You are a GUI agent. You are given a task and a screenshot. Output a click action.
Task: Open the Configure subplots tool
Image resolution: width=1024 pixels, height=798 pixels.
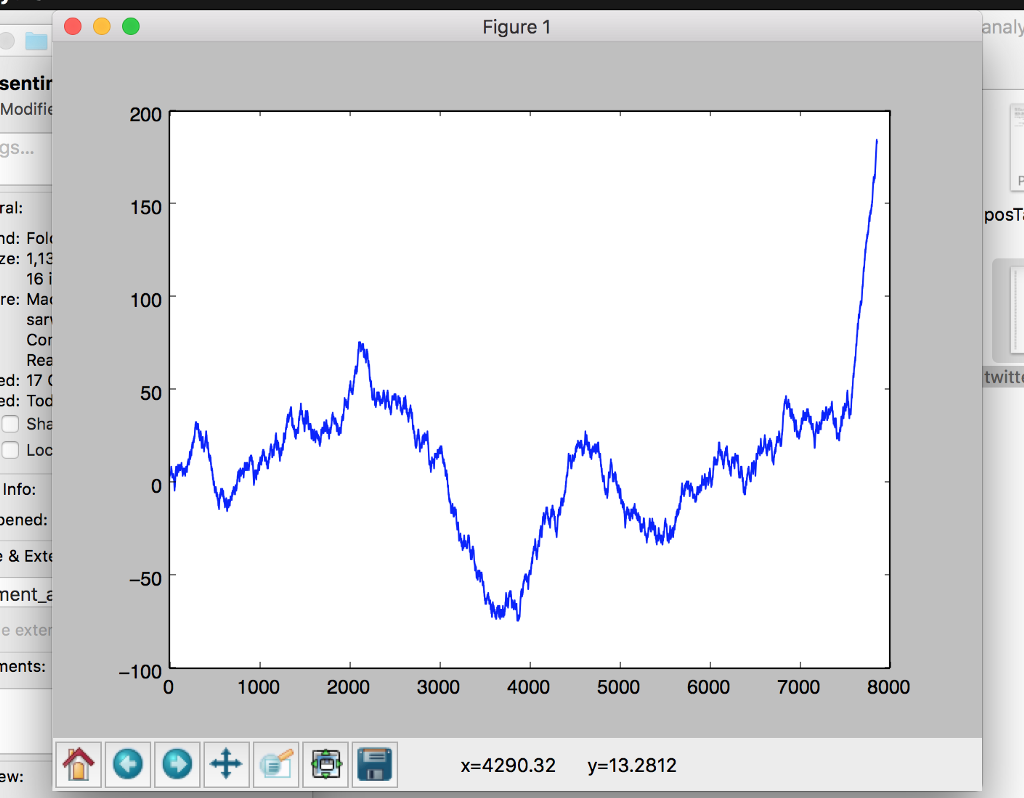click(x=328, y=765)
